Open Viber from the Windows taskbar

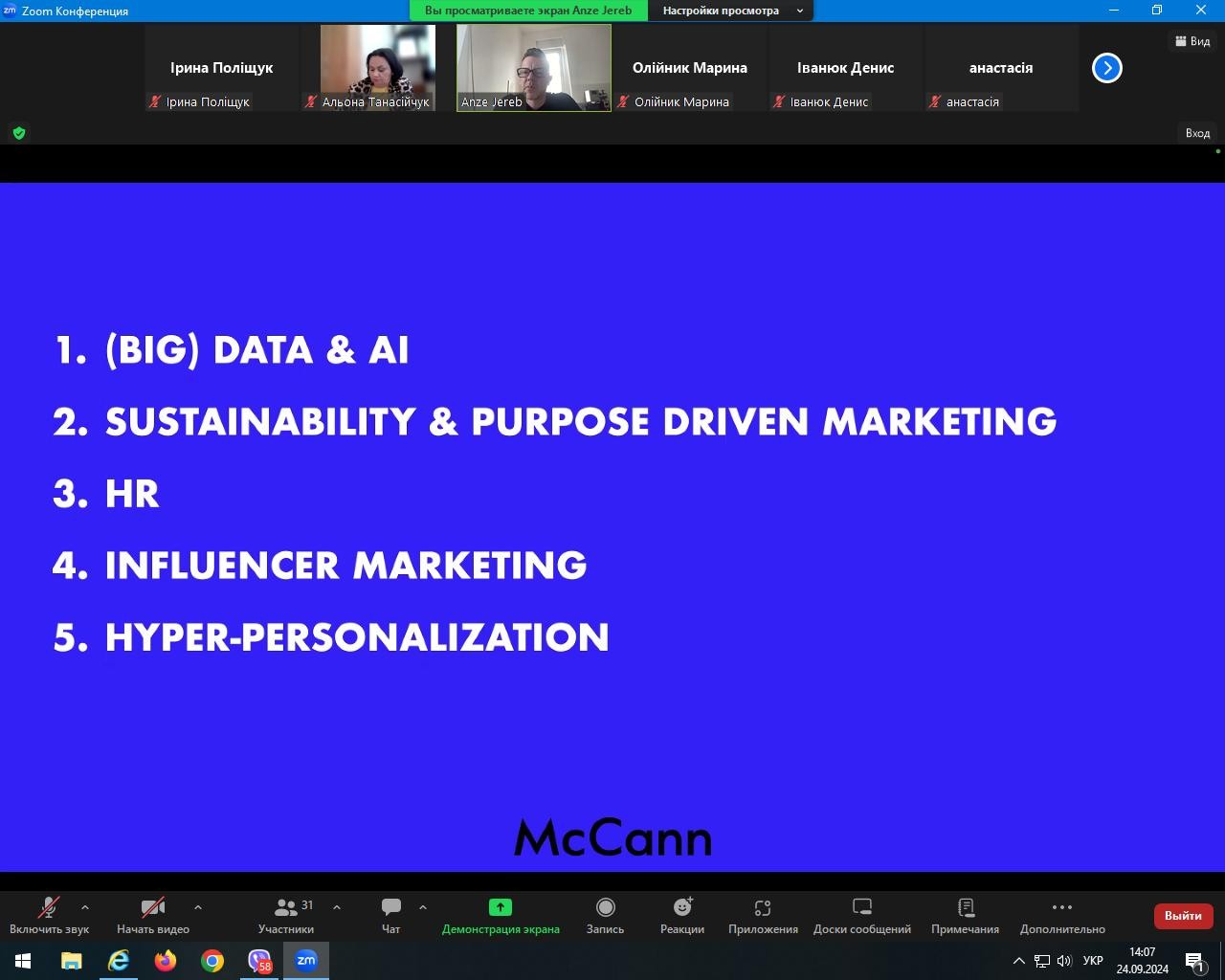pyautogui.click(x=259, y=960)
